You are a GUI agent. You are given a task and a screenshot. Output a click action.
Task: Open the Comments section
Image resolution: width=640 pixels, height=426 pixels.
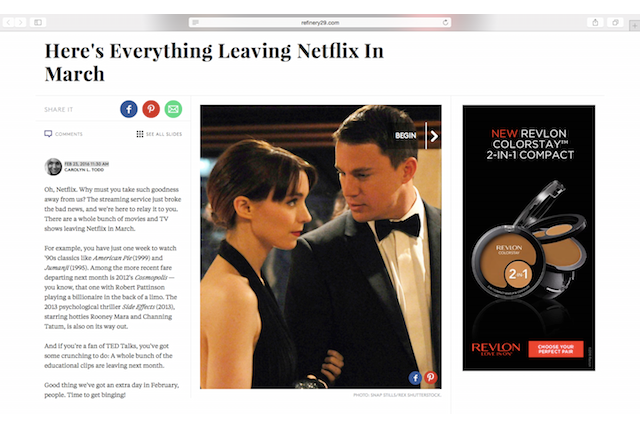pyautogui.click(x=63, y=134)
